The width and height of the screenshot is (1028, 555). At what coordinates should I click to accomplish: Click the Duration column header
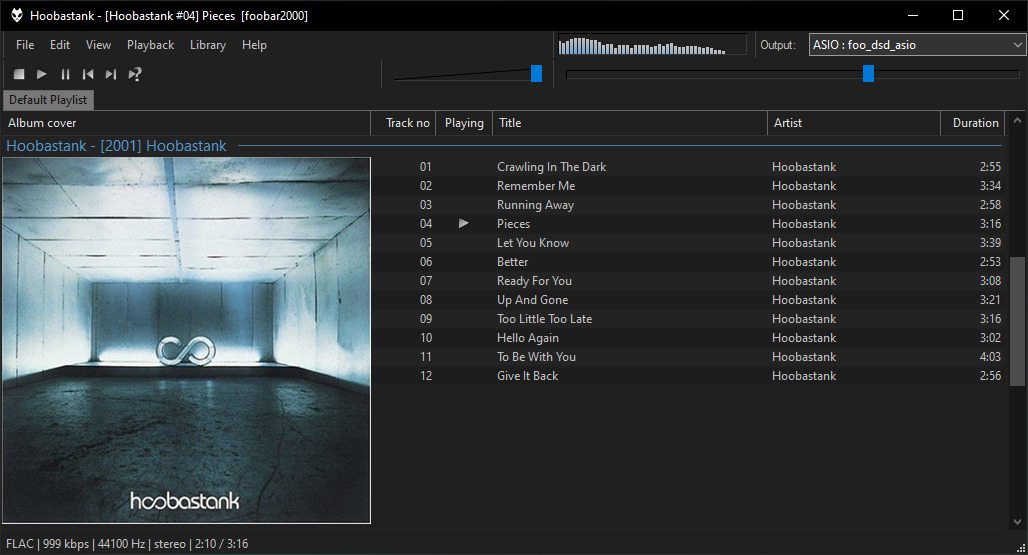(x=974, y=123)
